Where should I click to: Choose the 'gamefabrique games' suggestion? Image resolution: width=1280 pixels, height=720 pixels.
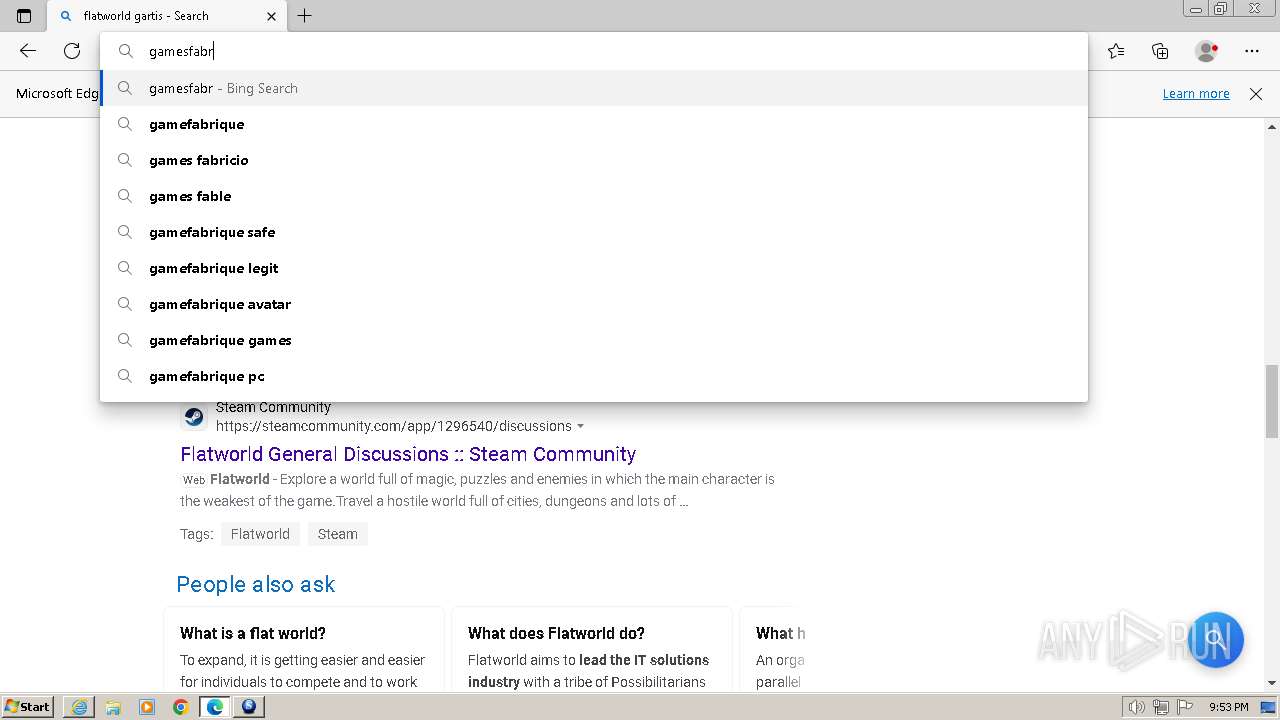[594, 340]
